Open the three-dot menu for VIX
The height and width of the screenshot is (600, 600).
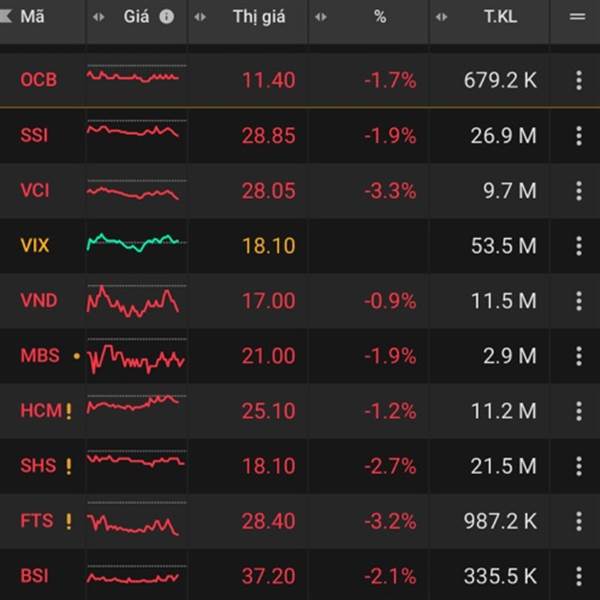(578, 246)
